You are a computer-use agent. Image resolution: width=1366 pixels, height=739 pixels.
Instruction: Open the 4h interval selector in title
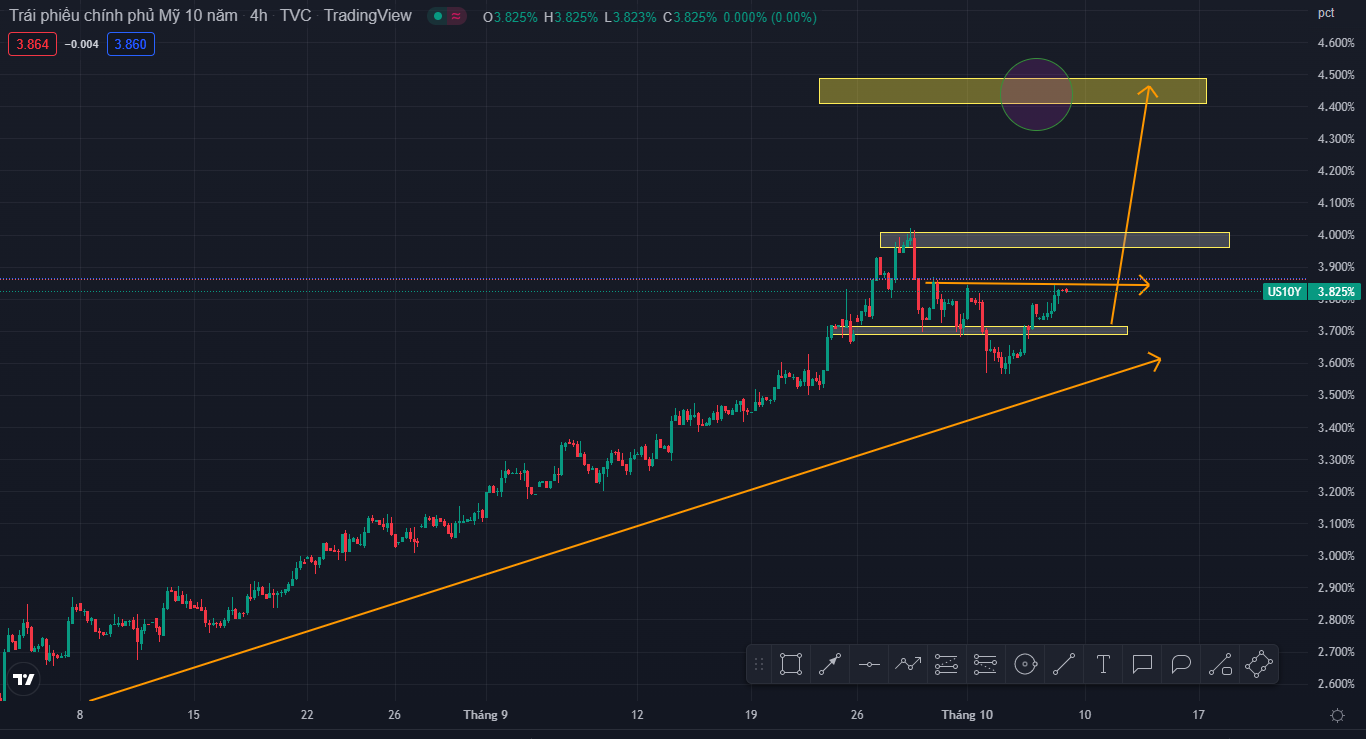(x=258, y=17)
